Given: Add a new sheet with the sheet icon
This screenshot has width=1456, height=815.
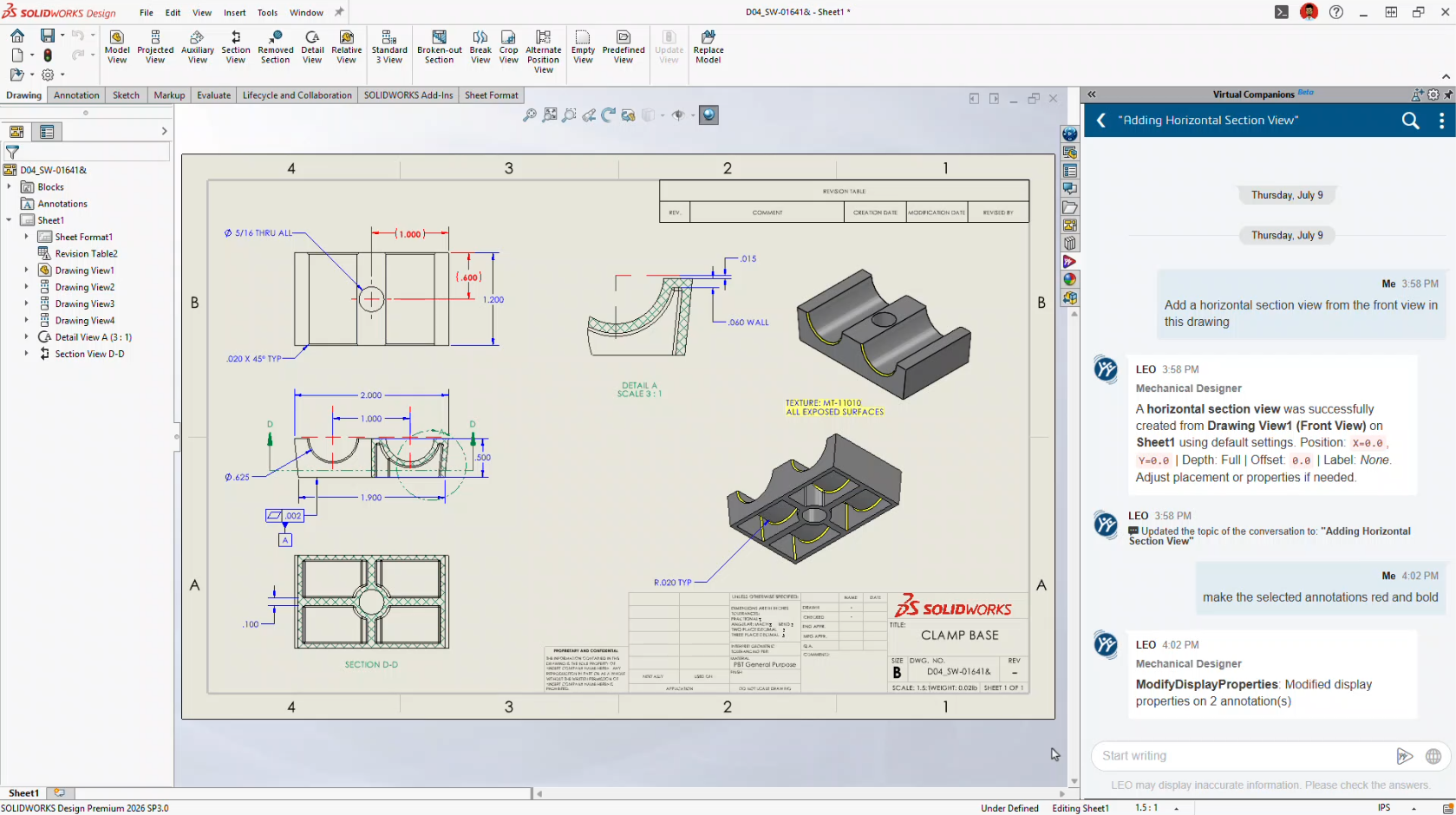Looking at the screenshot, I should pyautogui.click(x=60, y=793).
